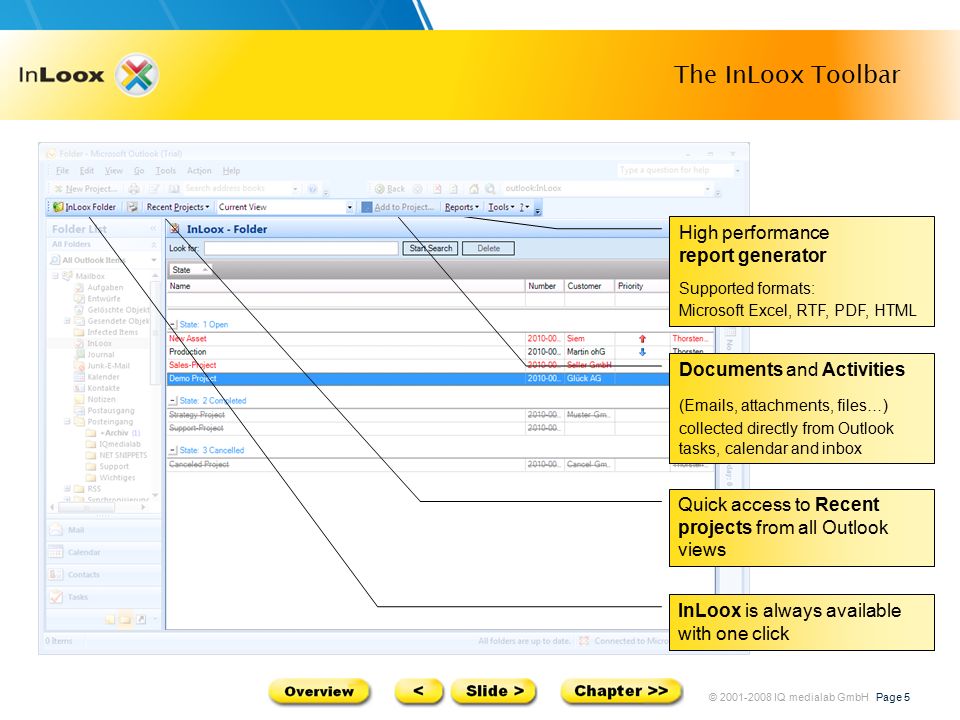This screenshot has height=720, width=960.
Task: Open the View menu
Action: coord(113,171)
